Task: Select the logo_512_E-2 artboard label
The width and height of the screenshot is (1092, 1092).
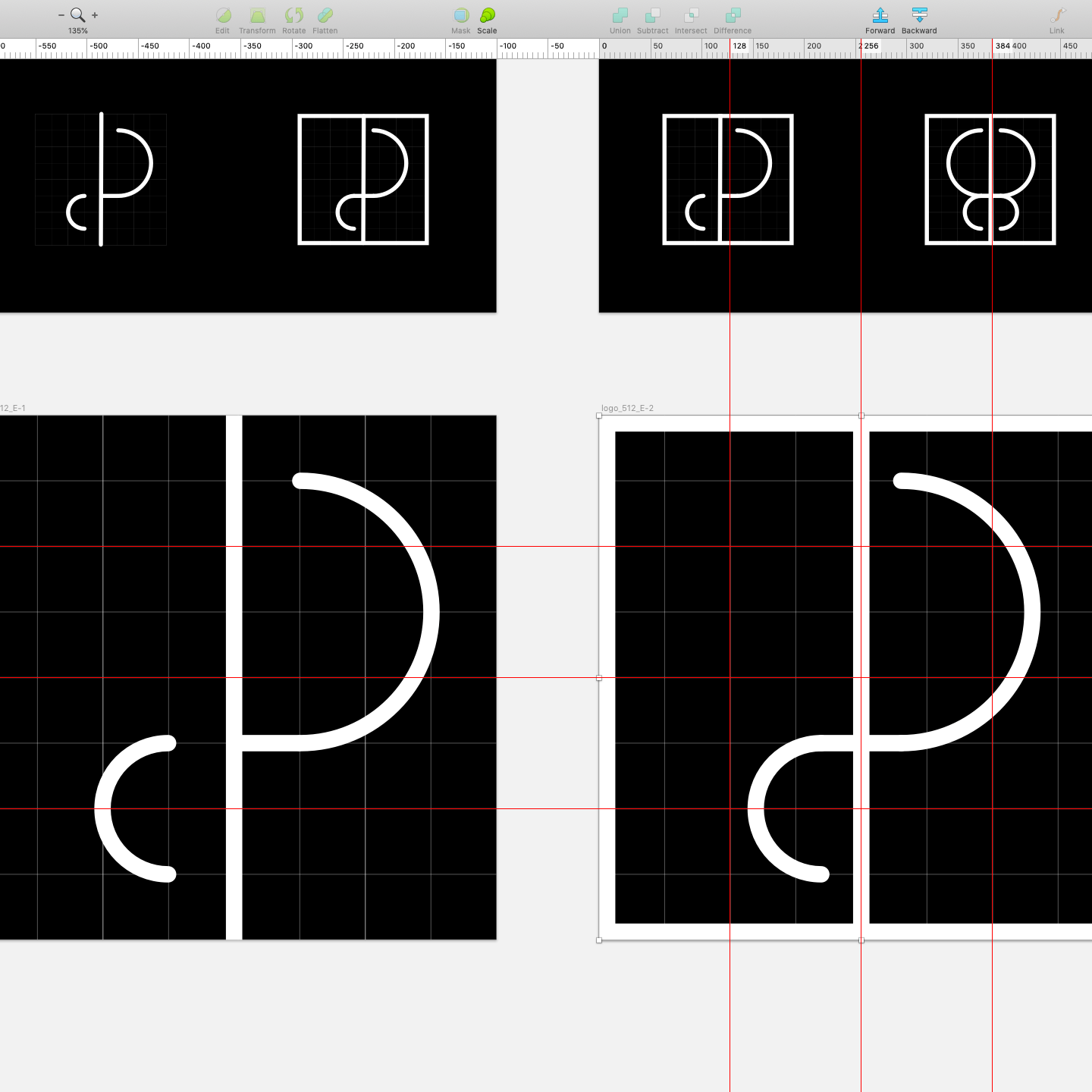Action: coord(627,408)
